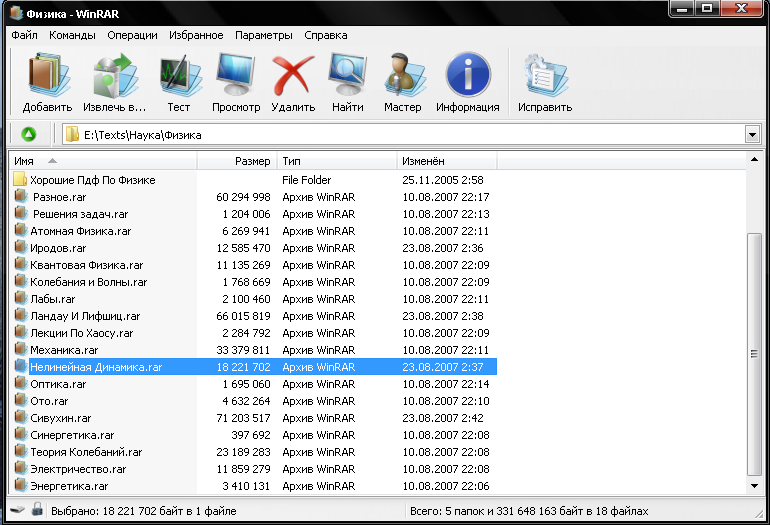Open the Параметры menu
Viewport: 770px width, 525px height.
coord(264,35)
